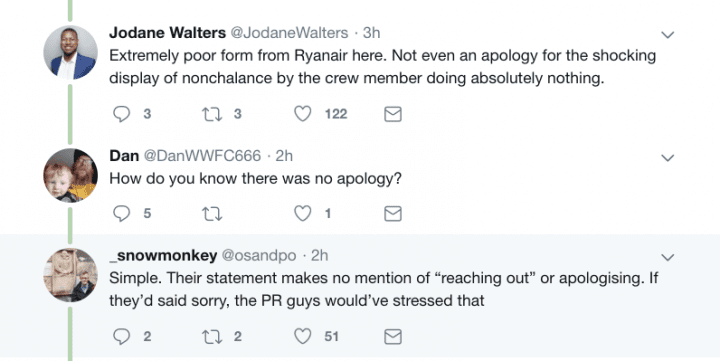Retweet Jodane Walters' Ryanair tweet
Screen dimensions: 720x361
212,114
